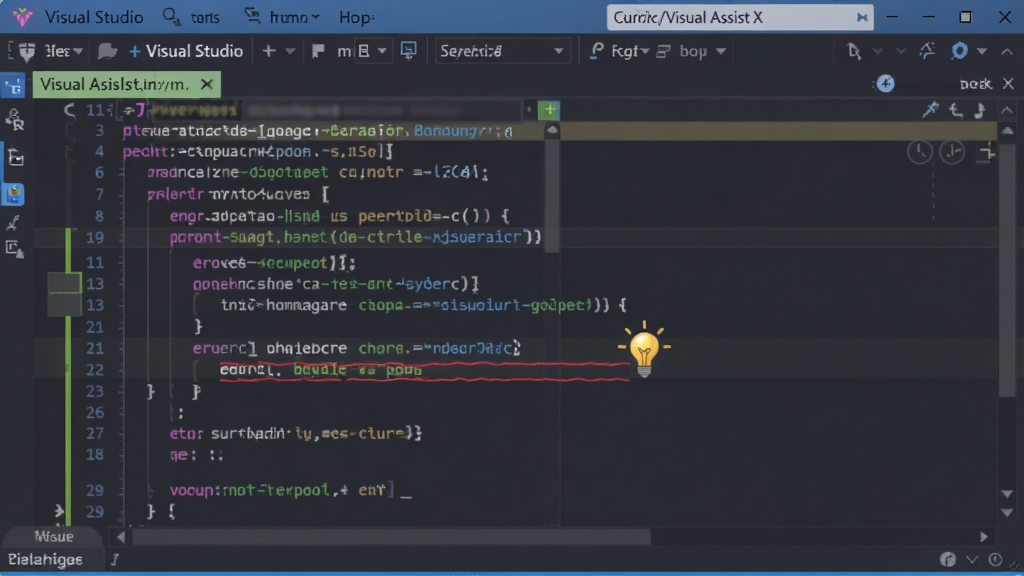Click the plus add button in the toolbar
Viewport: 1024px width, 576px height.
(269, 51)
